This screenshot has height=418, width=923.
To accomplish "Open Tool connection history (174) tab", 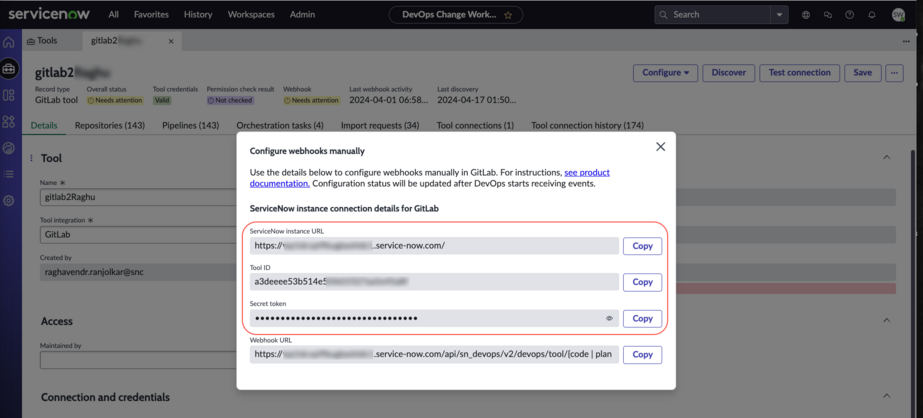I will 587,125.
